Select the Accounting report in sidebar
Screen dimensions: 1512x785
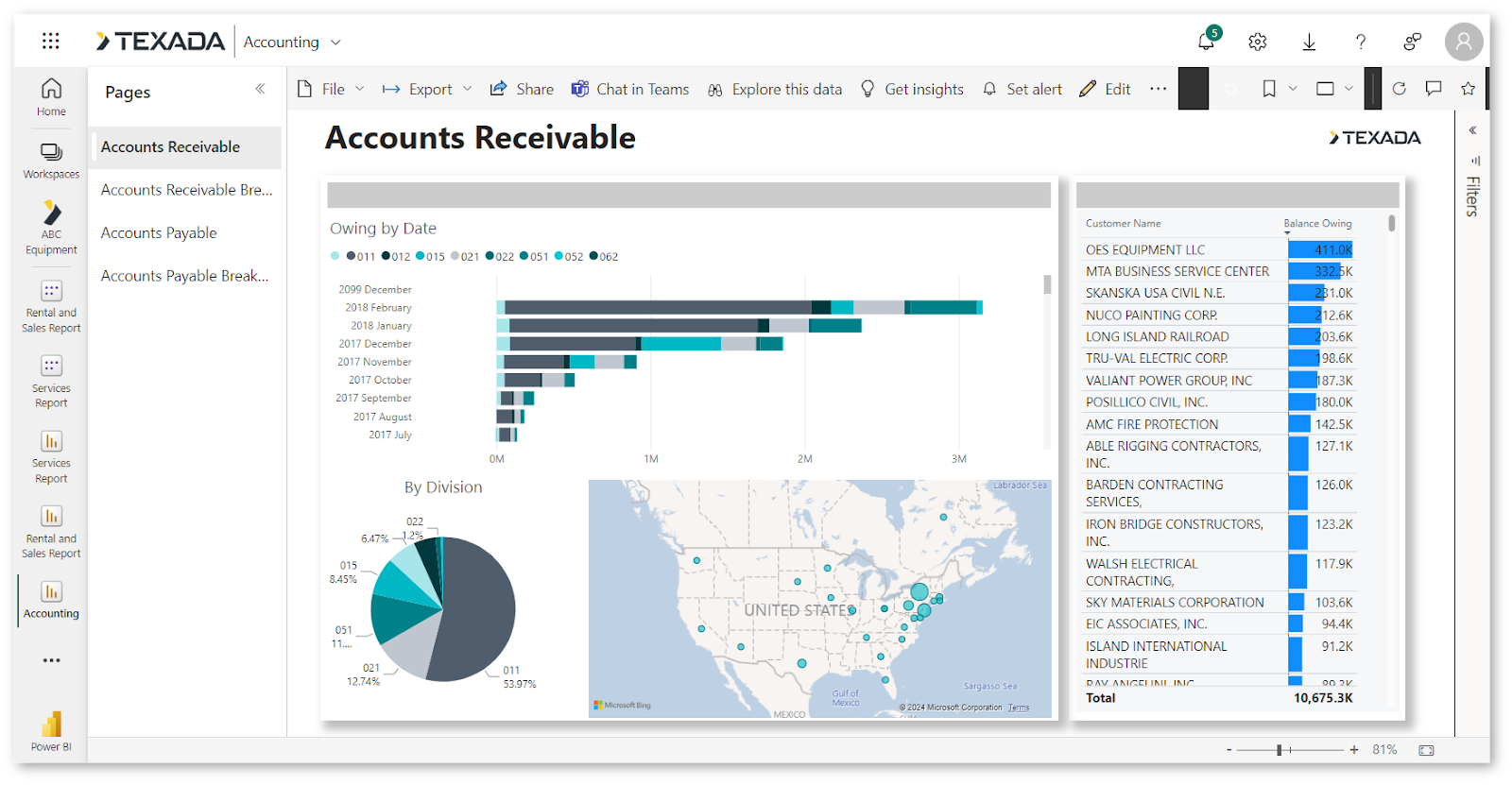51,601
